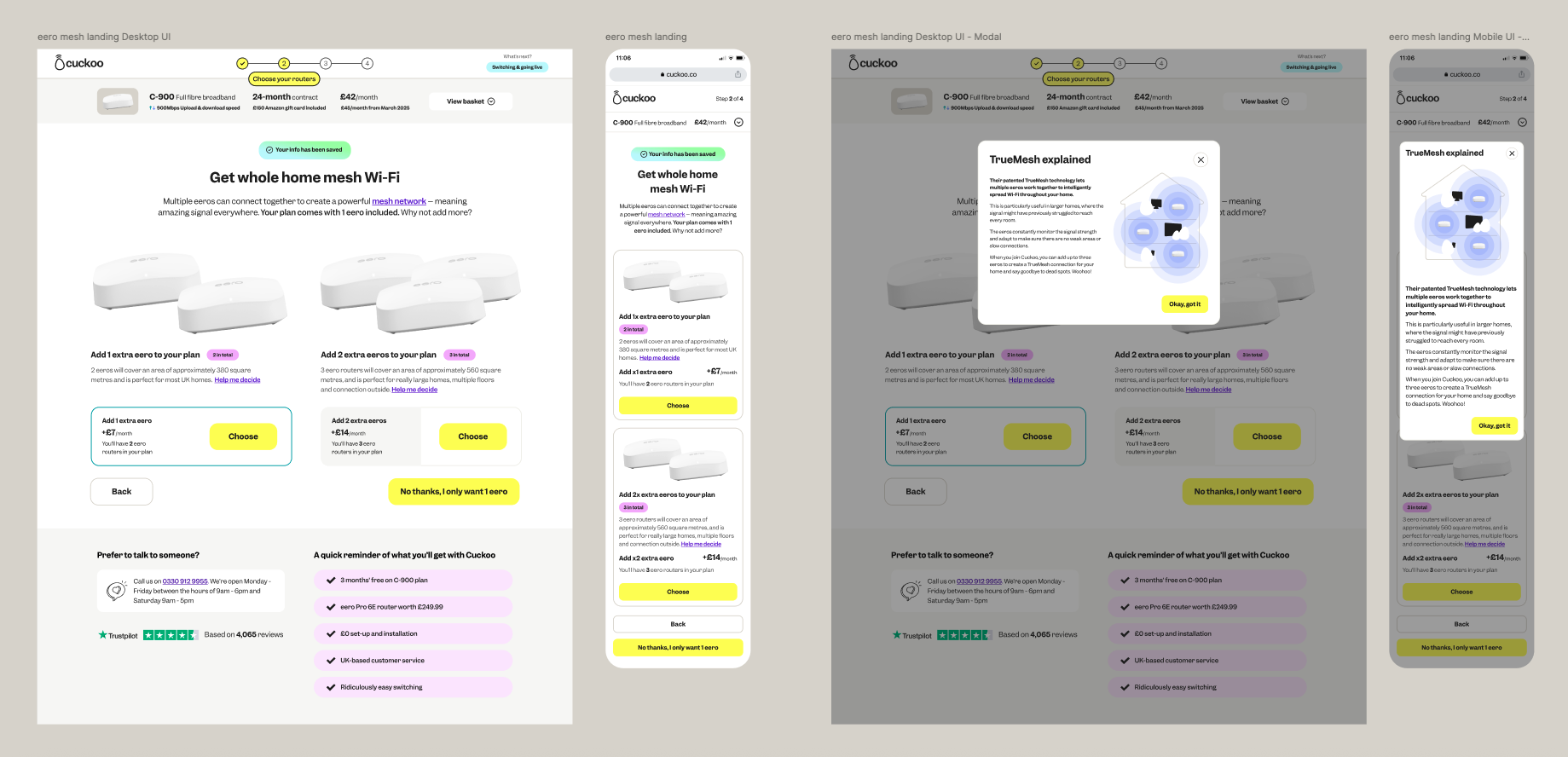Select the 'eero mesh landing Mobile UI -...' frame title

point(1459,37)
